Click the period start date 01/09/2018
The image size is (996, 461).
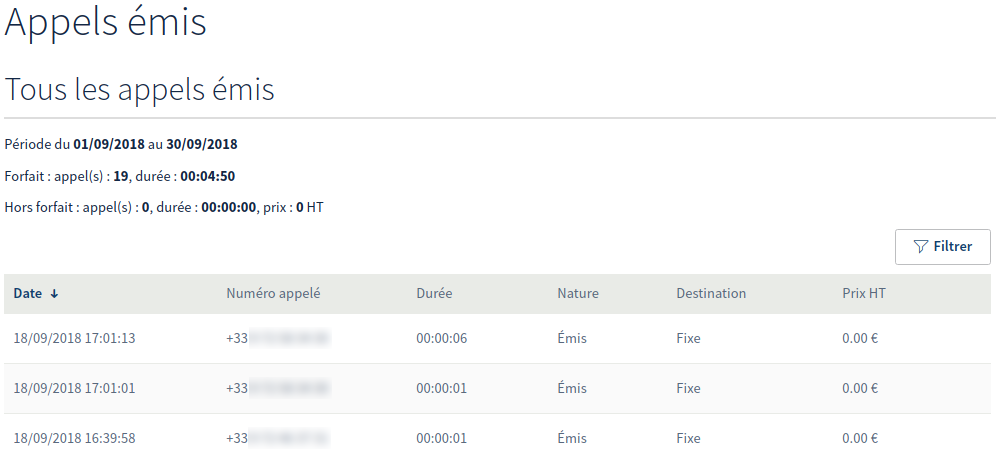(109, 144)
